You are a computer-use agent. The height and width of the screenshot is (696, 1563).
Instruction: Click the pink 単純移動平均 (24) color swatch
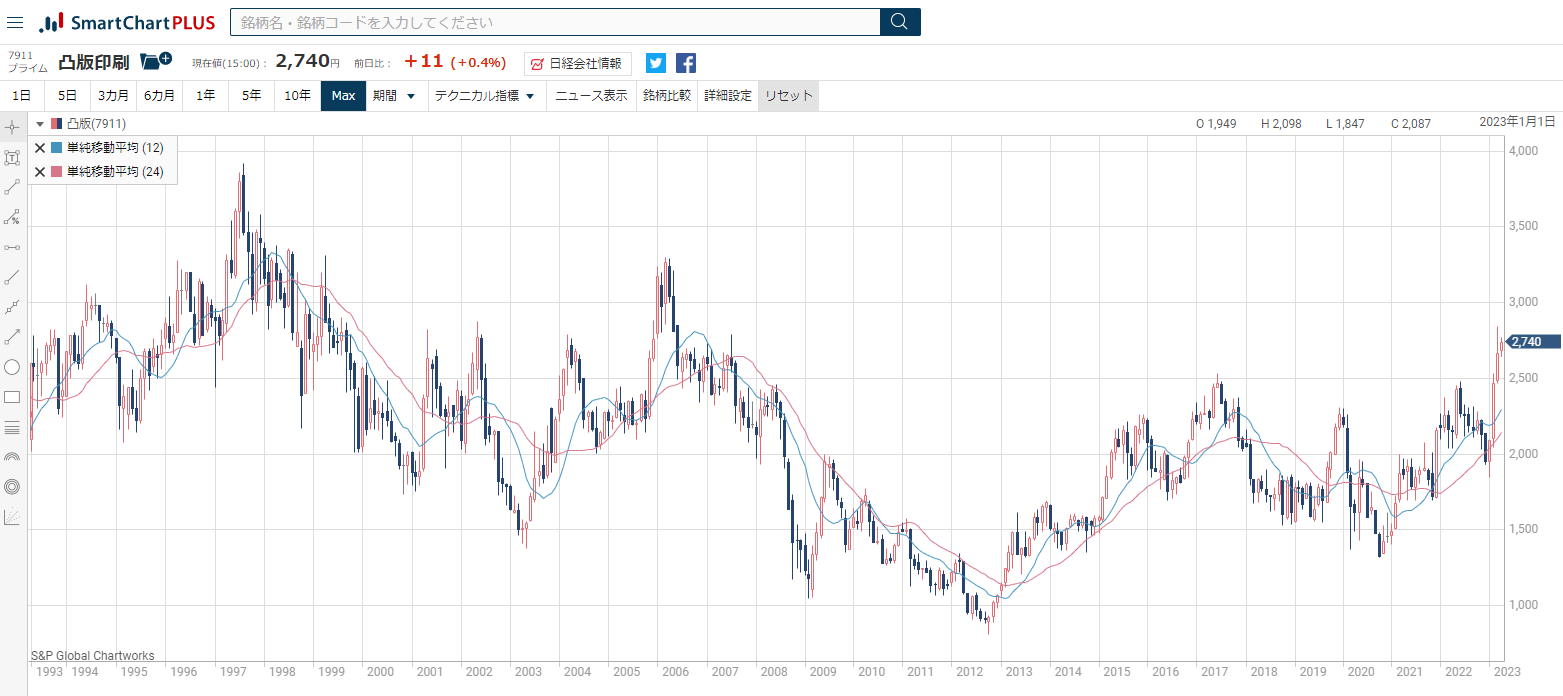pos(57,172)
